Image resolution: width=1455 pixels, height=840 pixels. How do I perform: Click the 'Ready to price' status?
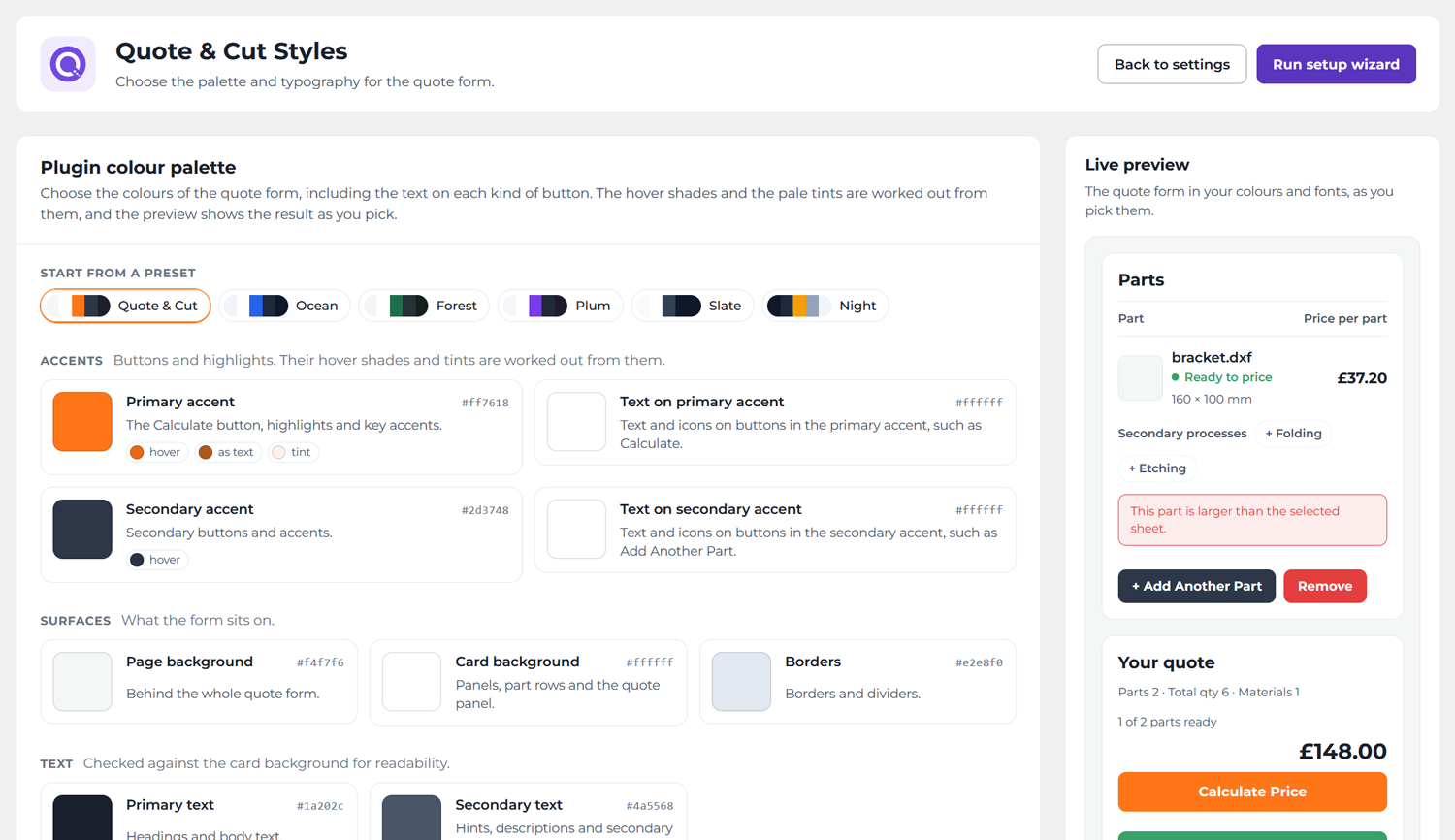[x=1221, y=377]
